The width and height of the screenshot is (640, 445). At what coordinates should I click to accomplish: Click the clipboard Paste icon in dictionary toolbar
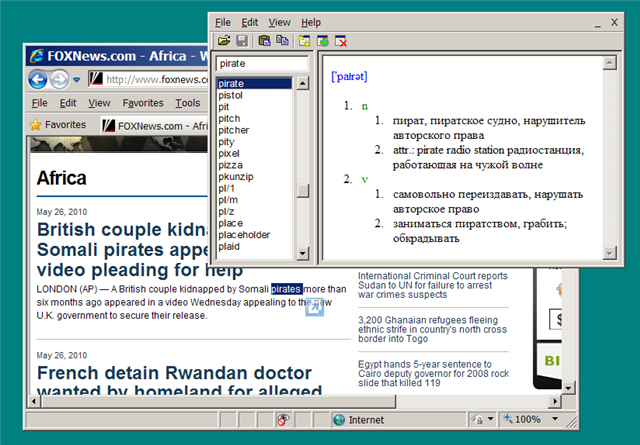pyautogui.click(x=264, y=41)
